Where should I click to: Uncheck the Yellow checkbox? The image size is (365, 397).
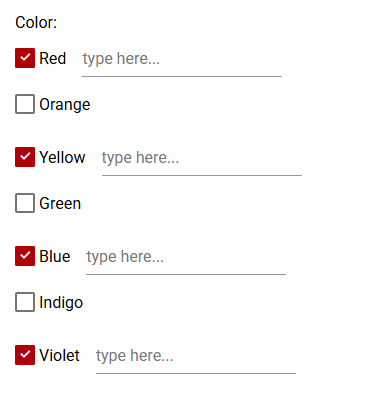25,157
